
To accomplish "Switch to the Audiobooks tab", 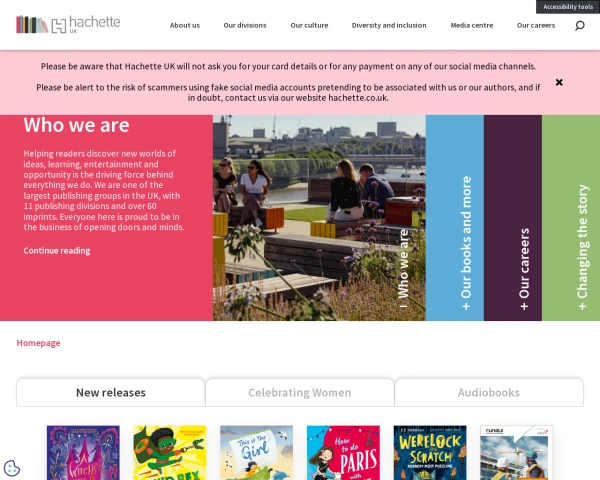I will tap(489, 392).
